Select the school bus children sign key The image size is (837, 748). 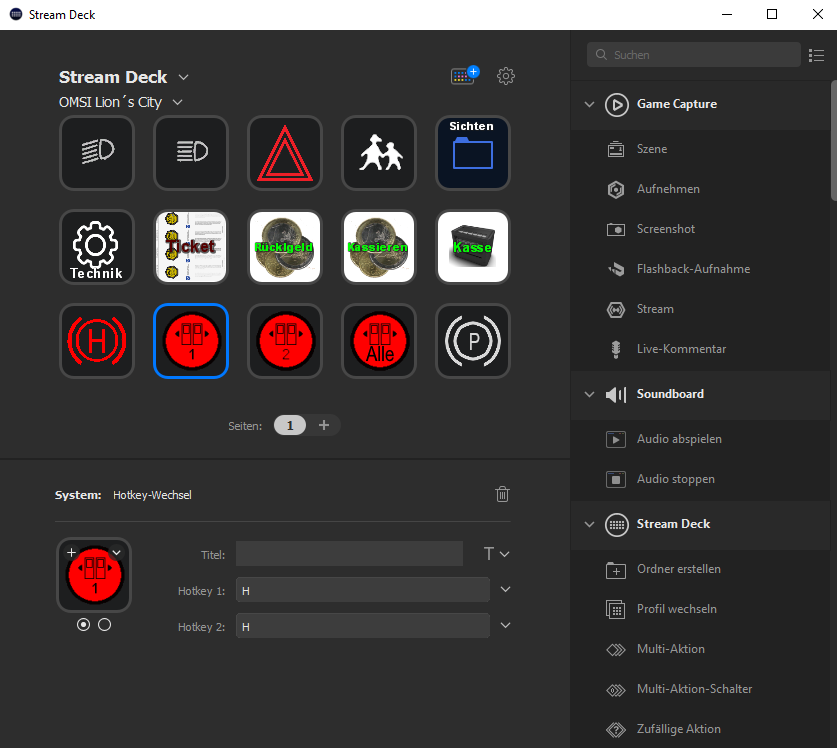[x=379, y=153]
